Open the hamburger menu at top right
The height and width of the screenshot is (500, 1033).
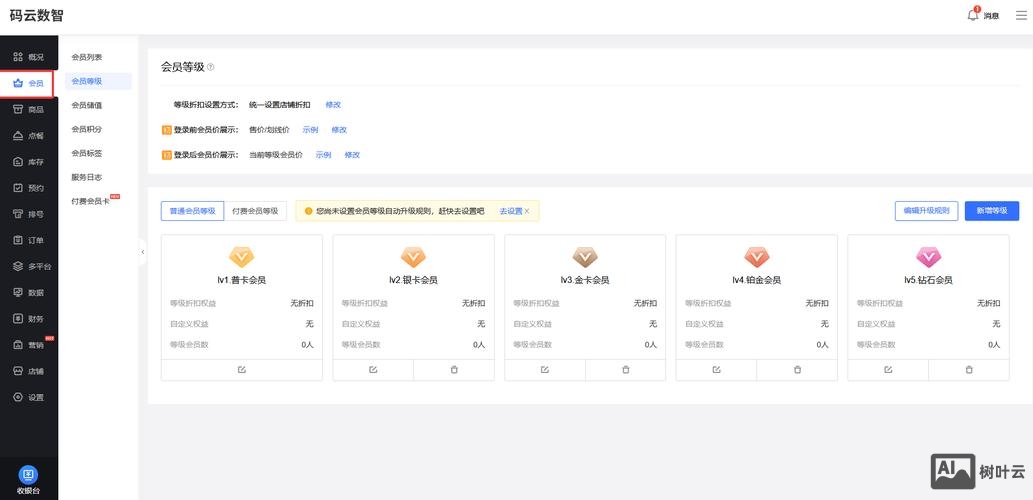pyautogui.click(x=1020, y=15)
